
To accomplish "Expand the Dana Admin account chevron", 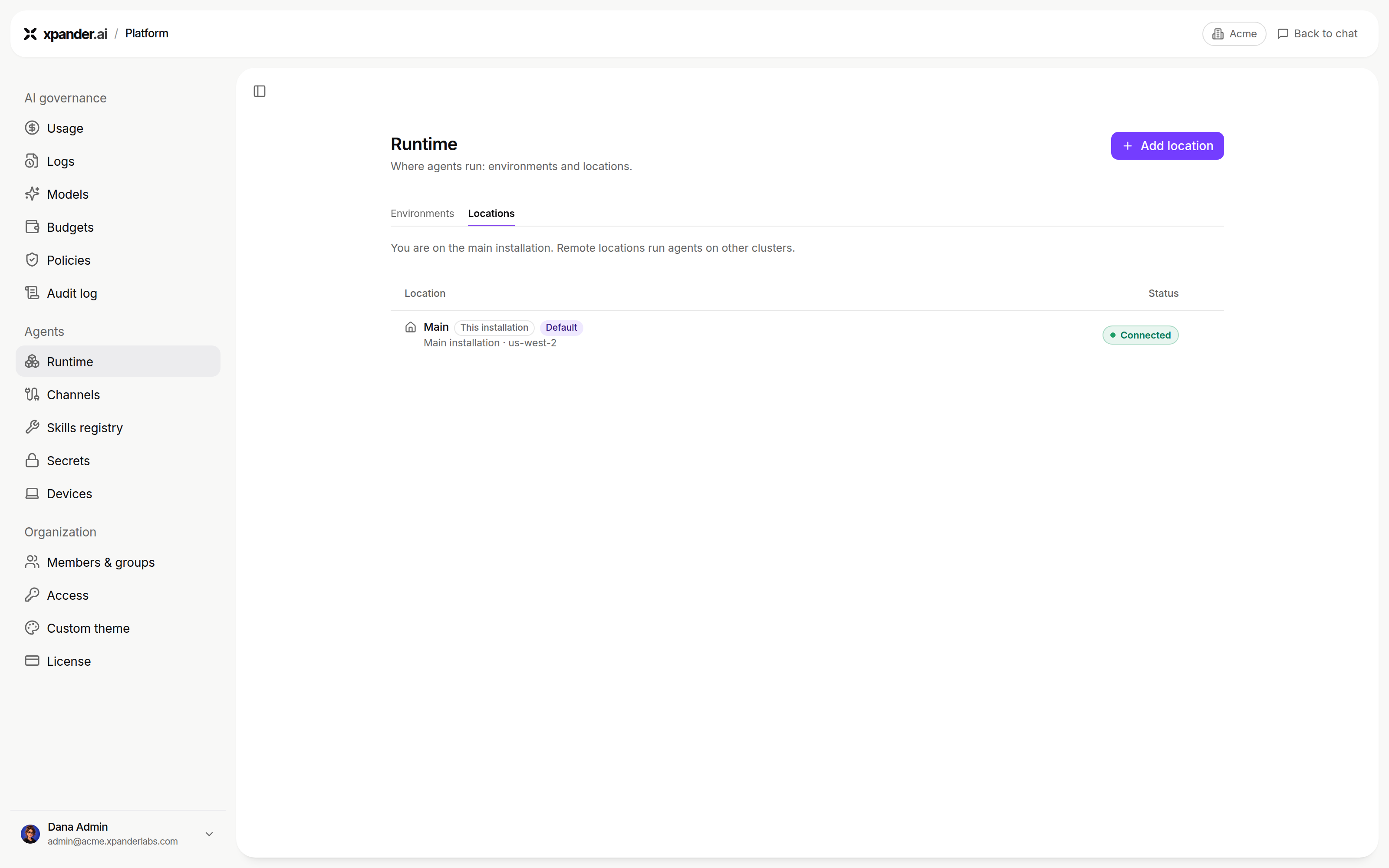I will pyautogui.click(x=210, y=834).
